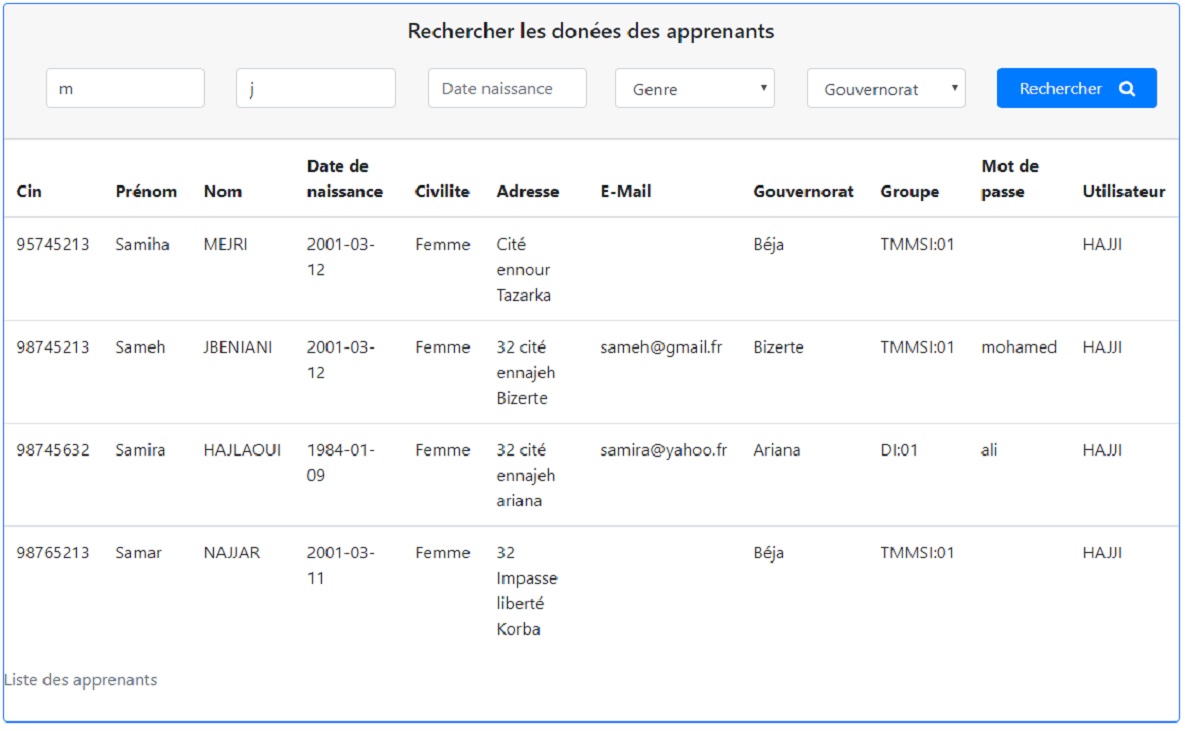This screenshot has width=1185, height=731.
Task: Click the Gouvernorat column header
Action: point(803,191)
